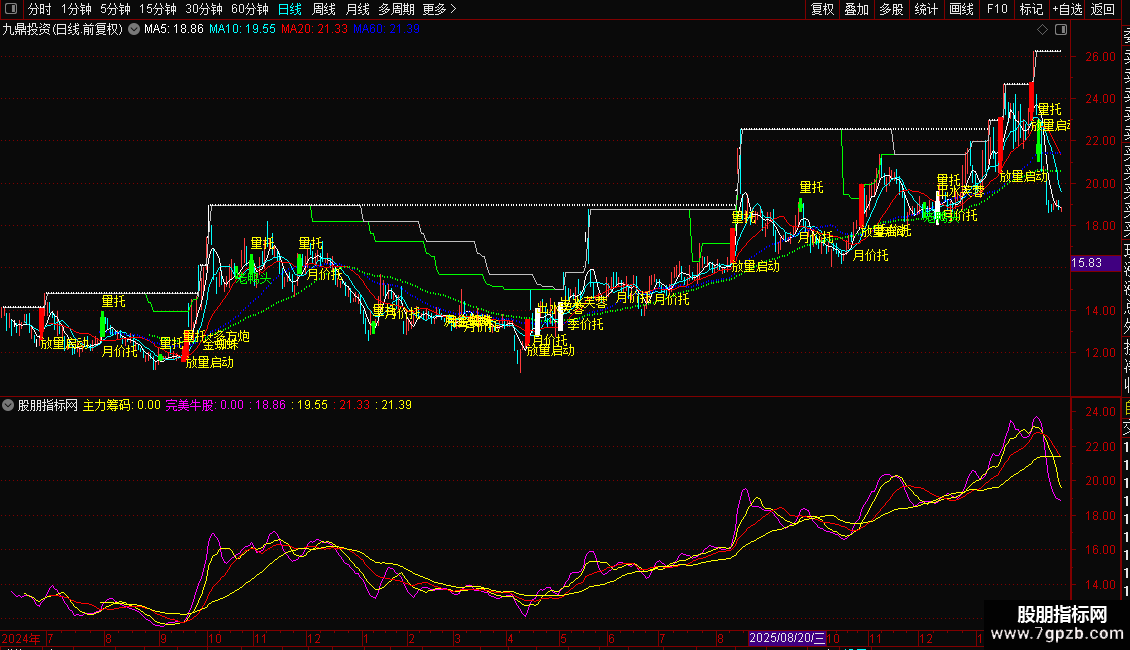Screen dimensions: 1130x650
Task: Select the 5分钟 period
Action: click(115, 9)
